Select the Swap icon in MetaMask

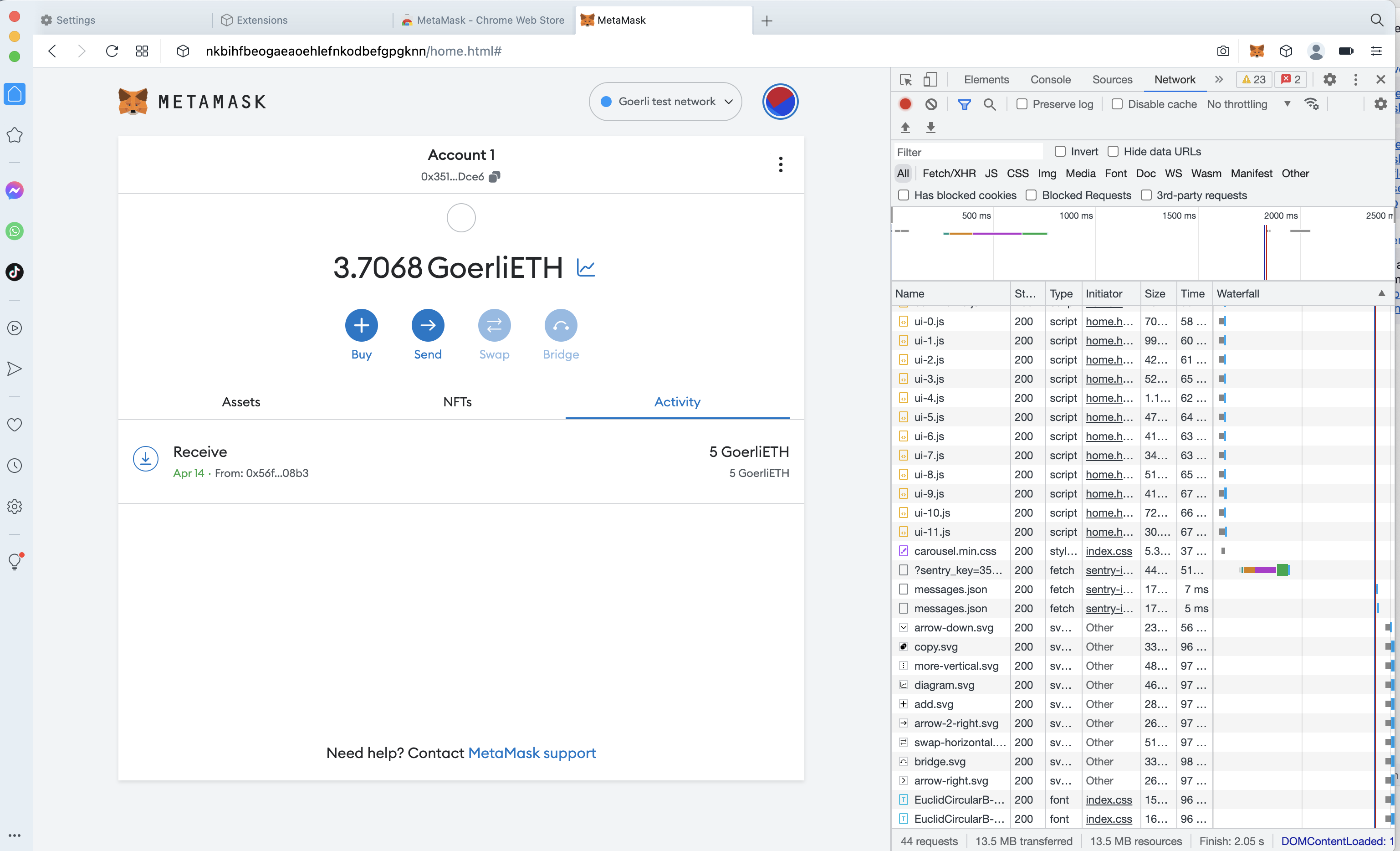494,325
